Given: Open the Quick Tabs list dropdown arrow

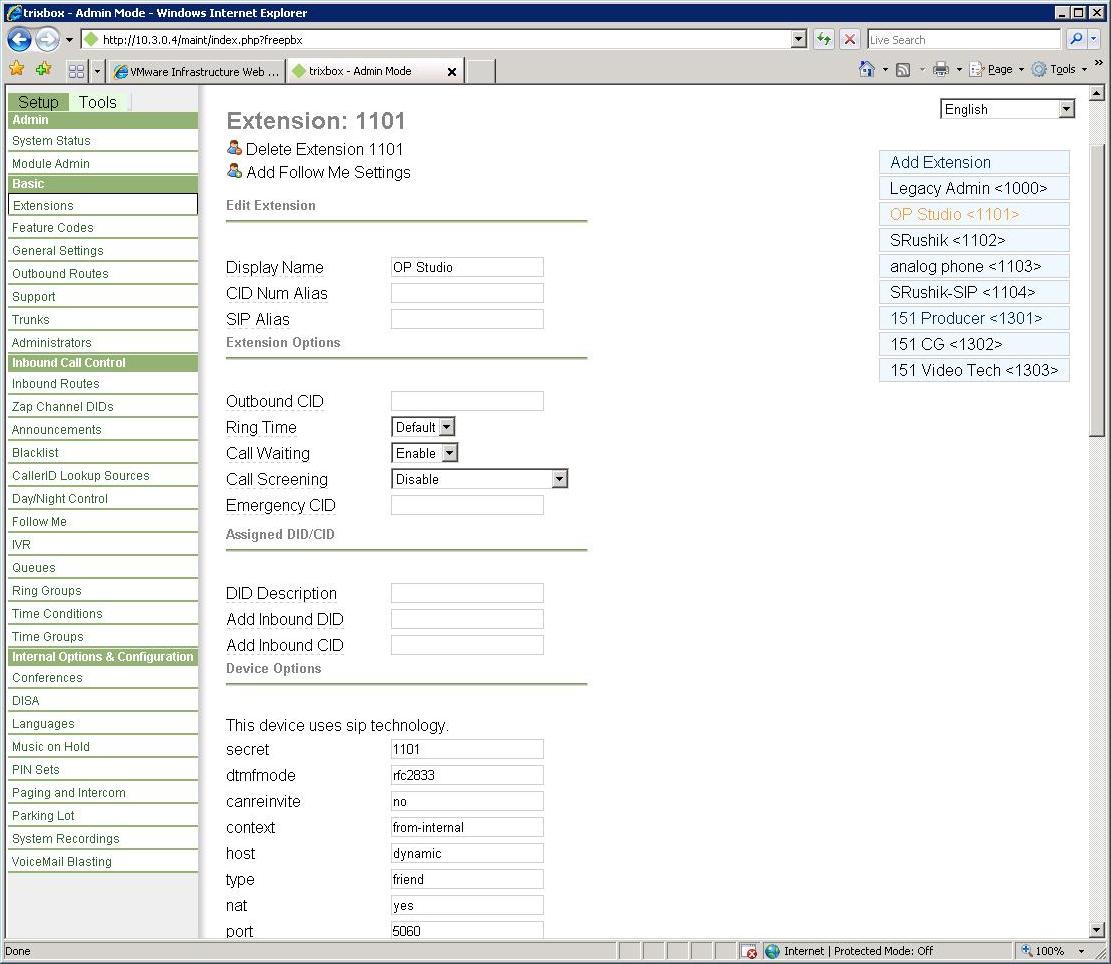Looking at the screenshot, I should (x=98, y=71).
